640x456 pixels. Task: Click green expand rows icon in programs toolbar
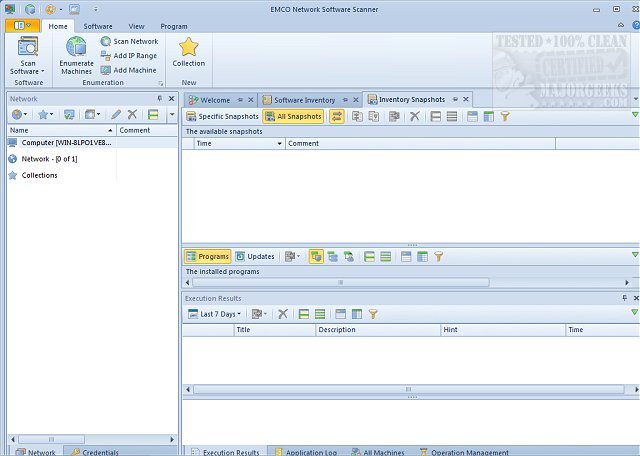tap(385, 256)
